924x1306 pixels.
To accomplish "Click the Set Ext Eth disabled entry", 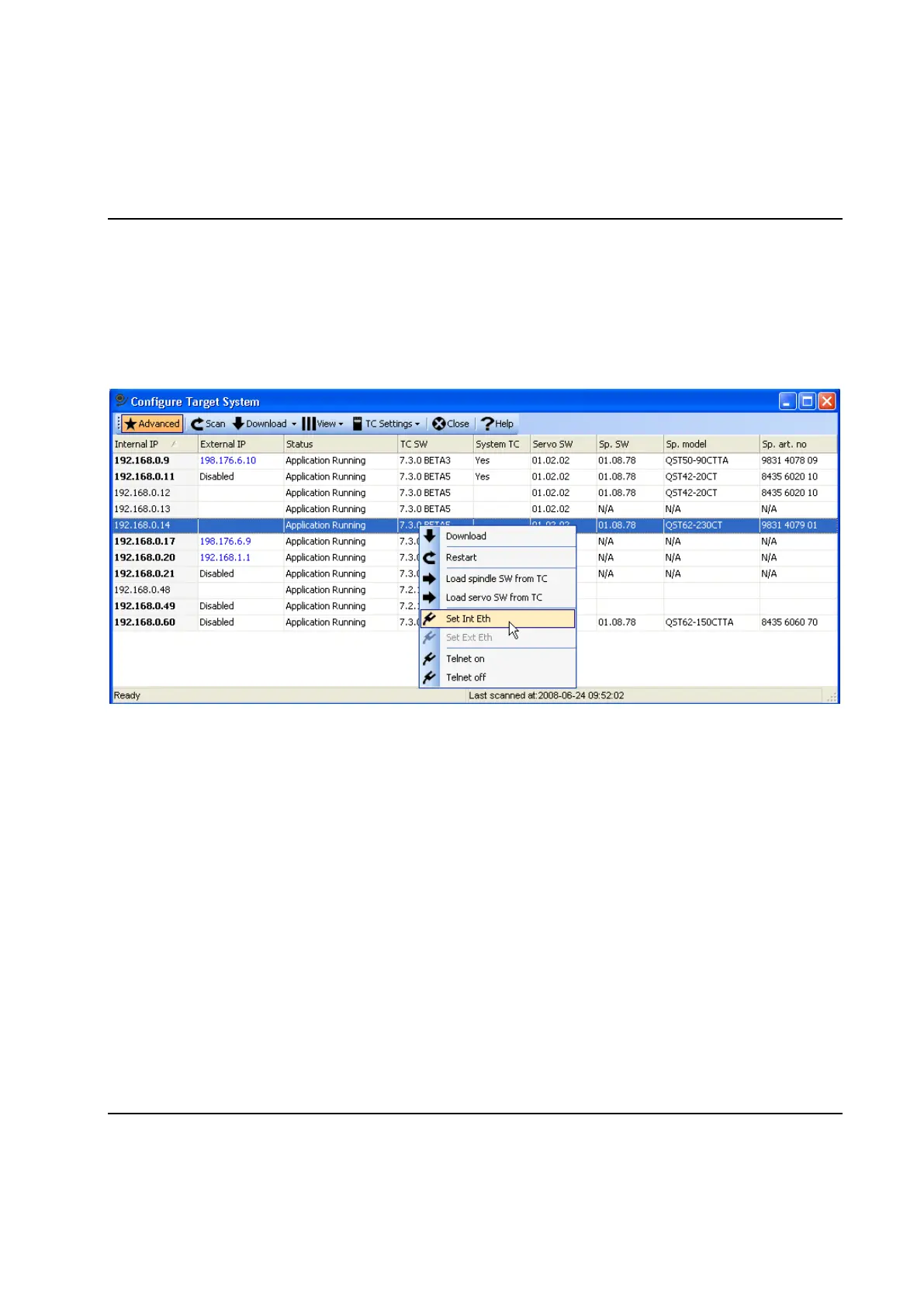I will [x=498, y=637].
